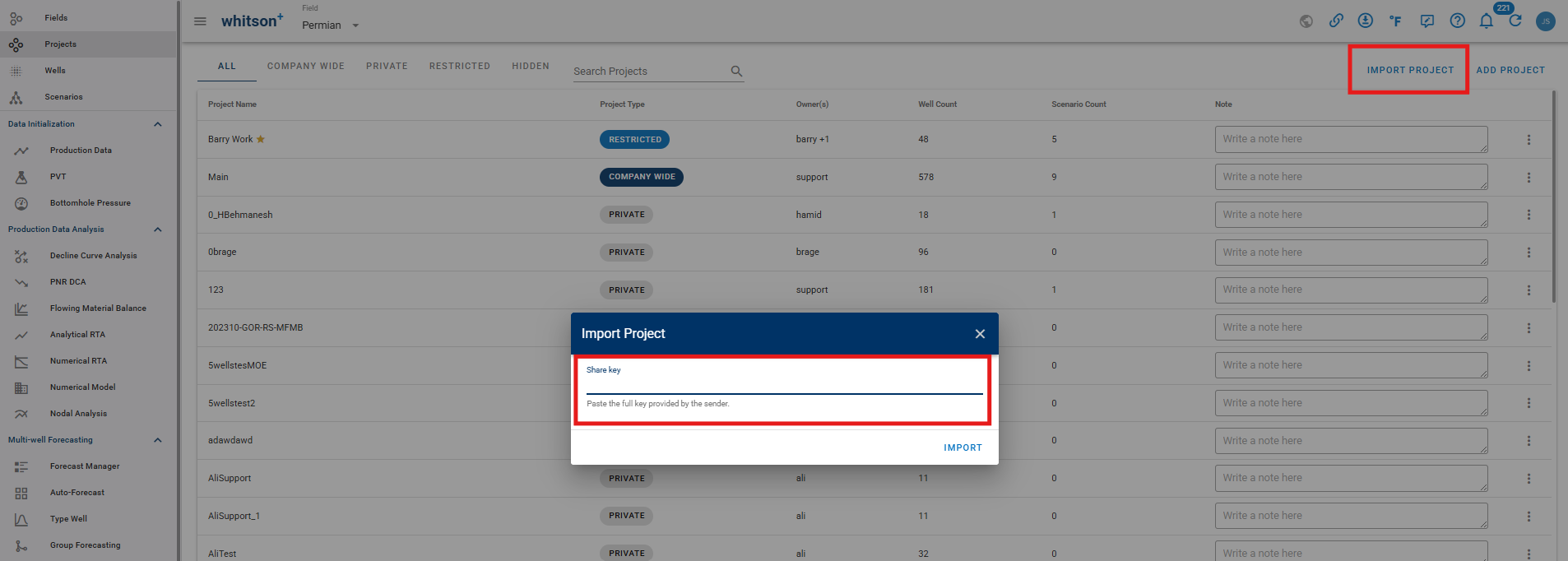
Task: Open Analytical RTA
Action: click(x=88, y=335)
